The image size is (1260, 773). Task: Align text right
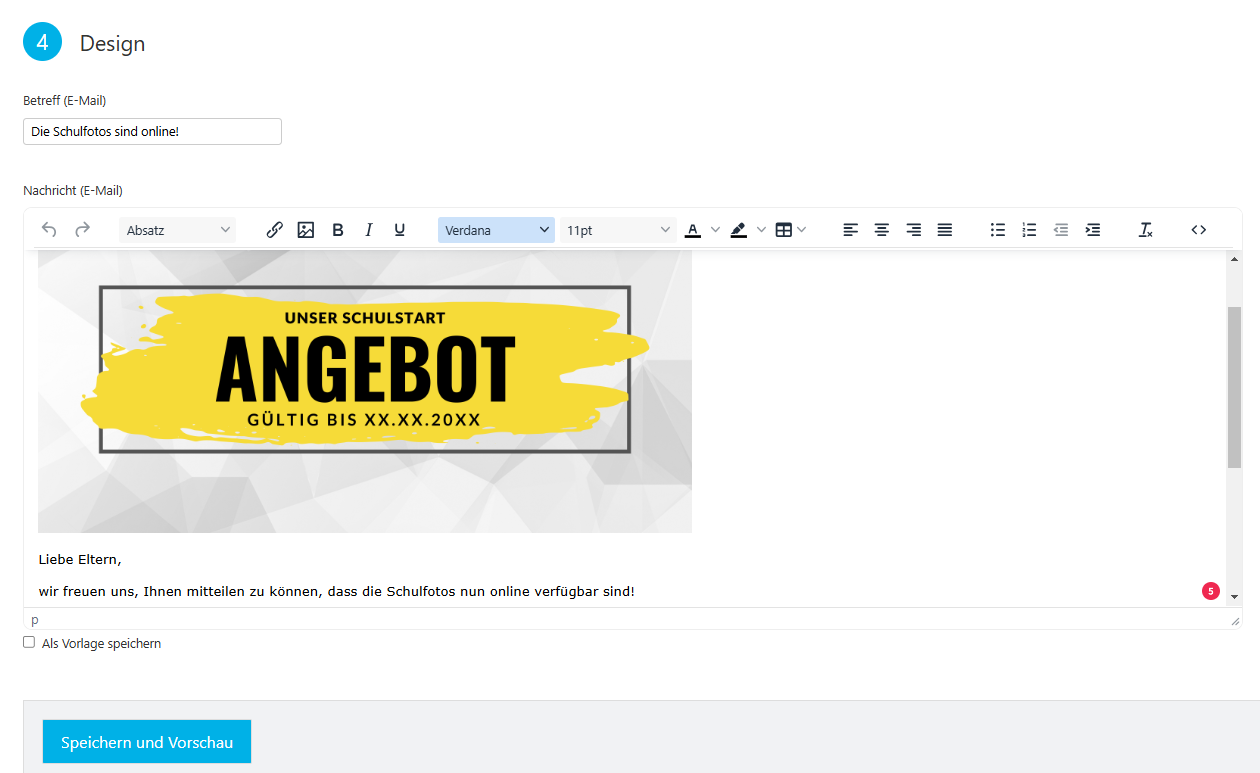pyautogui.click(x=913, y=230)
